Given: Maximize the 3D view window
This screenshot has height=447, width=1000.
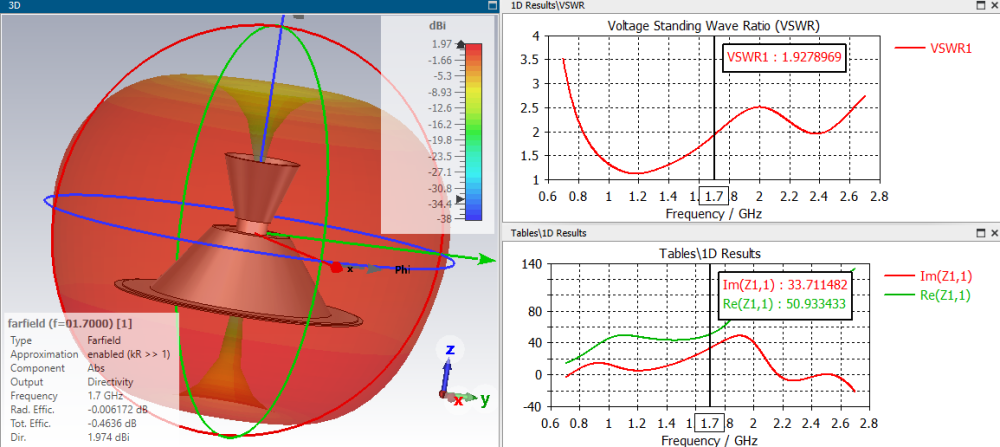Looking at the screenshot, I should 492,5.
